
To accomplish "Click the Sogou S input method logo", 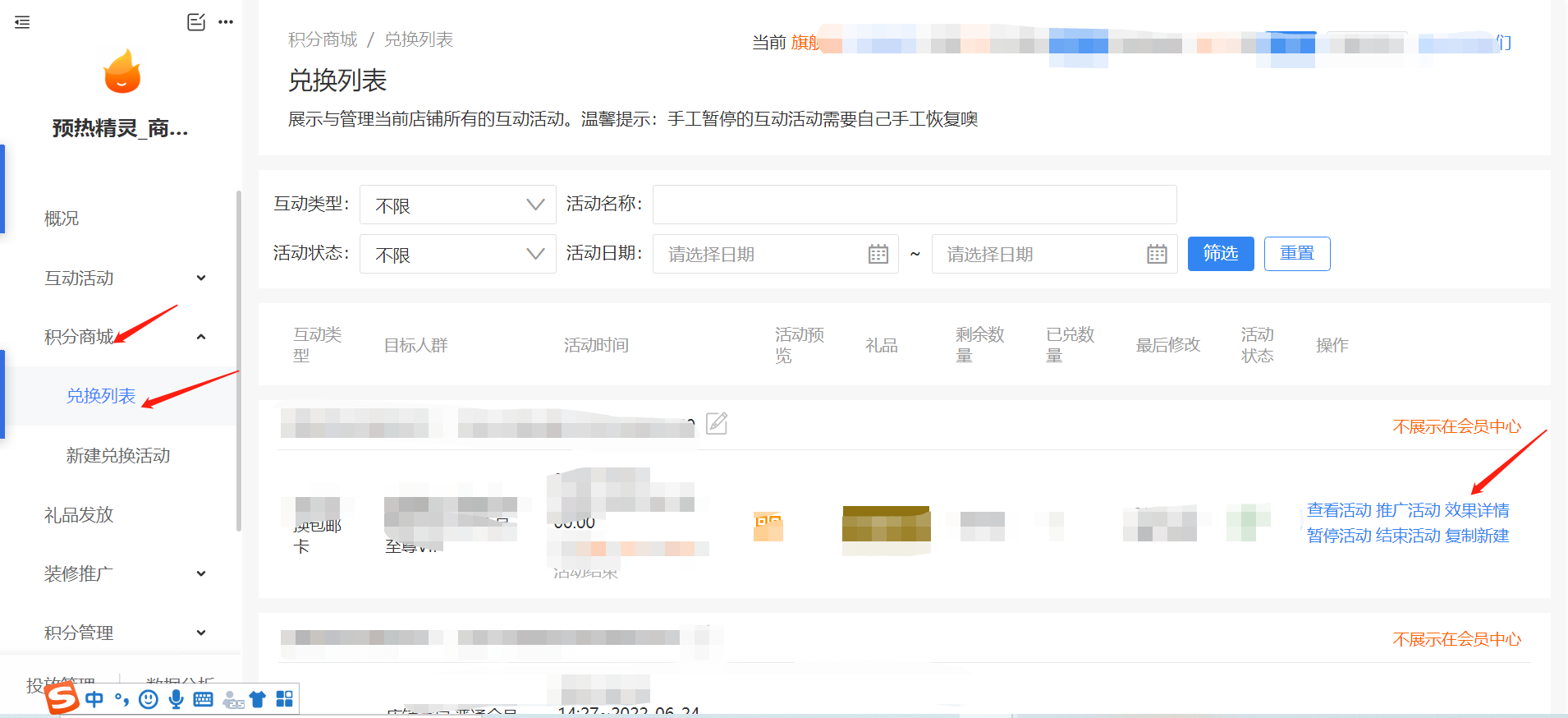I will tap(62, 698).
